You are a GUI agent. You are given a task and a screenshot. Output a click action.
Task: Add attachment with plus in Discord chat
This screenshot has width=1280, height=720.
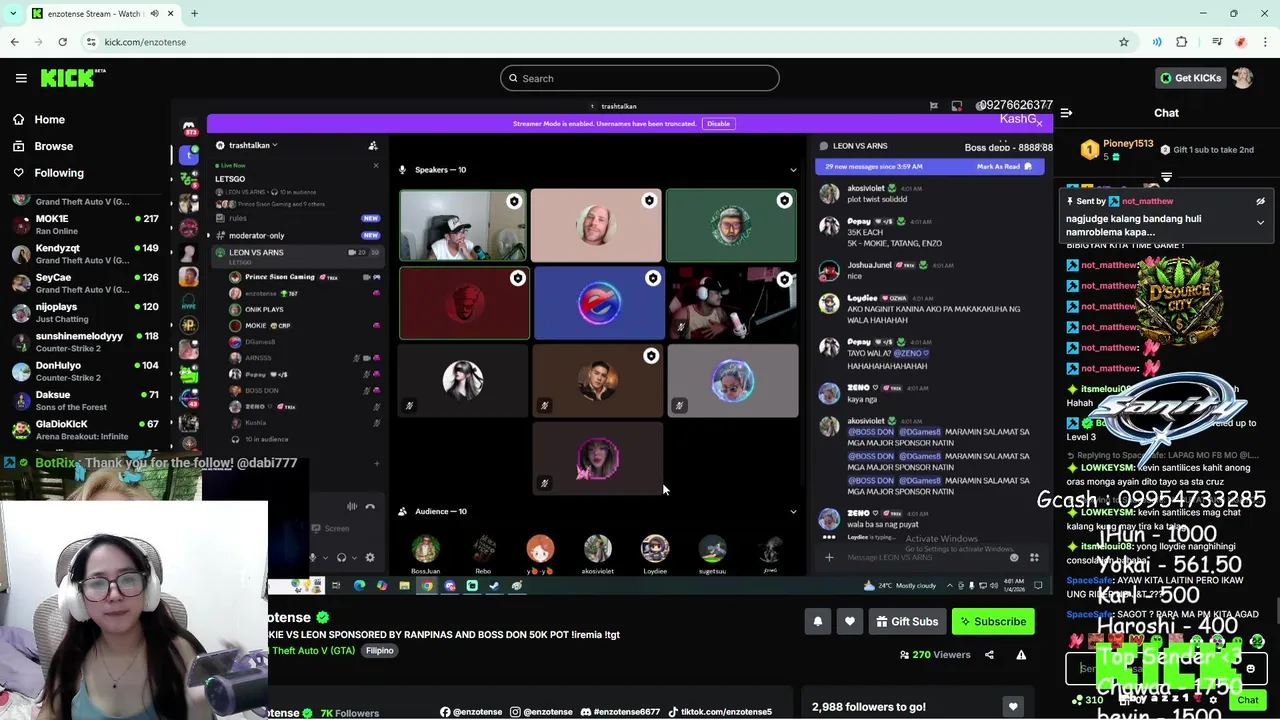tap(829, 558)
